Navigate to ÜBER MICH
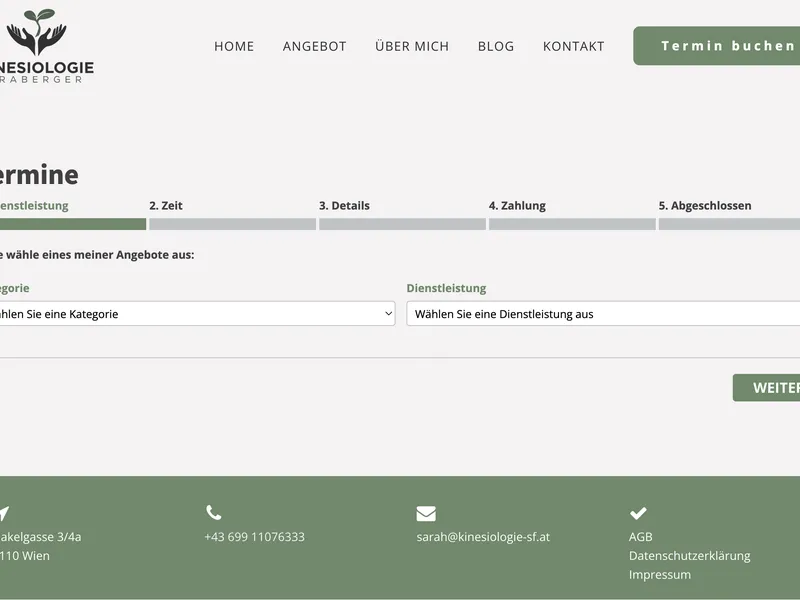This screenshot has width=800, height=600. coord(412,46)
